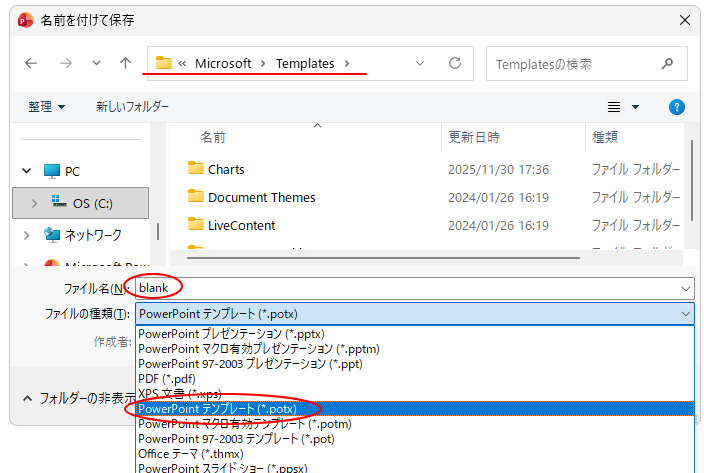Open the file name dropdown arrow
The width and height of the screenshot is (704, 473).
pyautogui.click(x=685, y=288)
